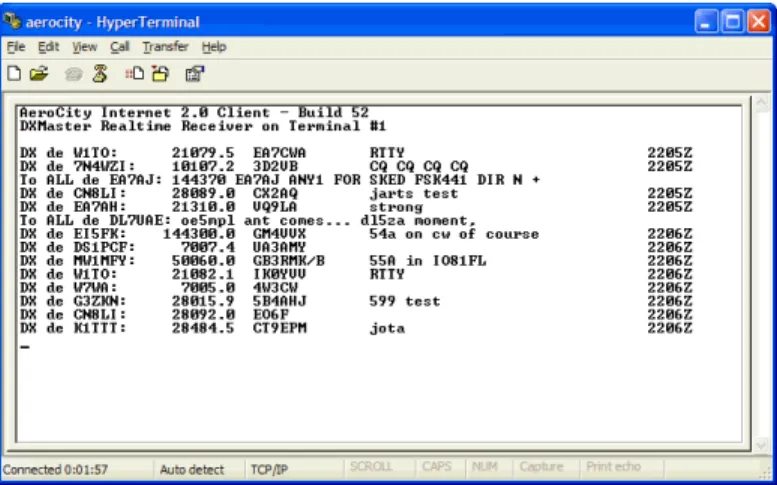Click the Capture status indicator
777x485 pixels.
point(542,467)
